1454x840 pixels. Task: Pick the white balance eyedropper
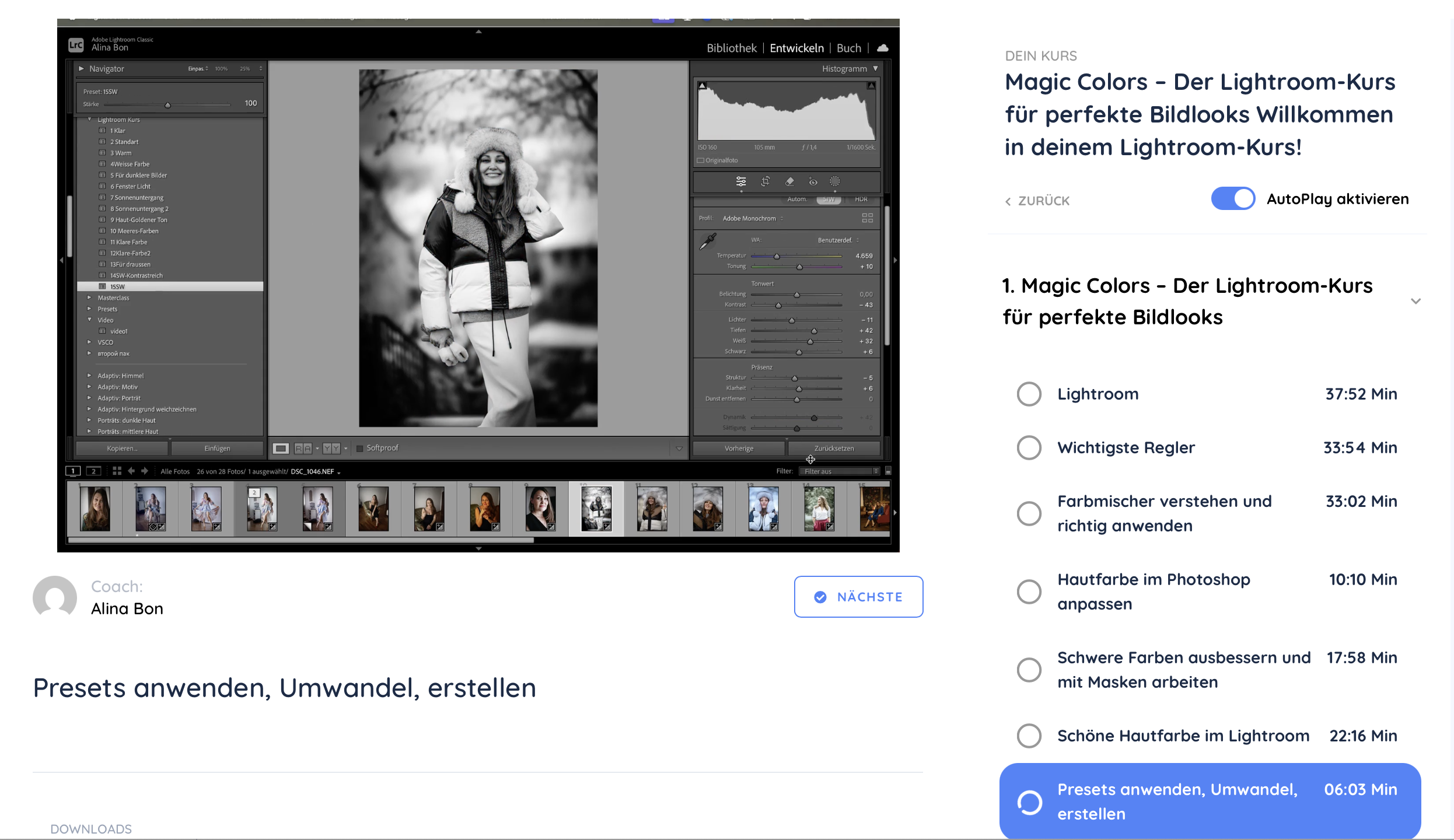click(708, 241)
